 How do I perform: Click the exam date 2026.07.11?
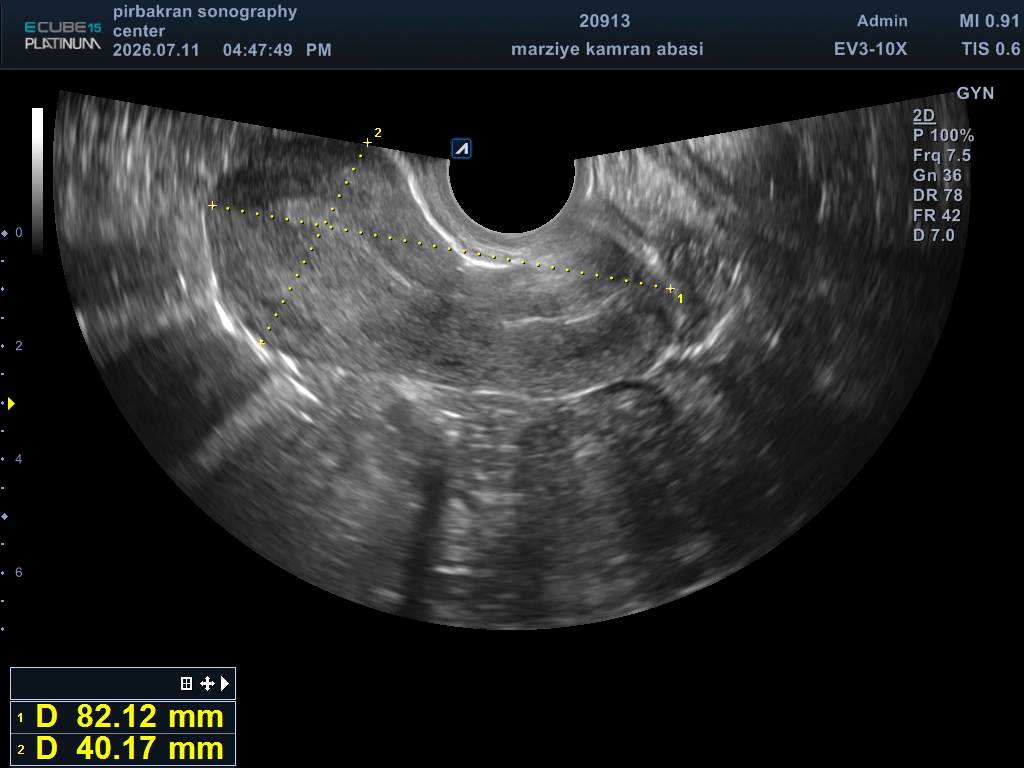156,50
